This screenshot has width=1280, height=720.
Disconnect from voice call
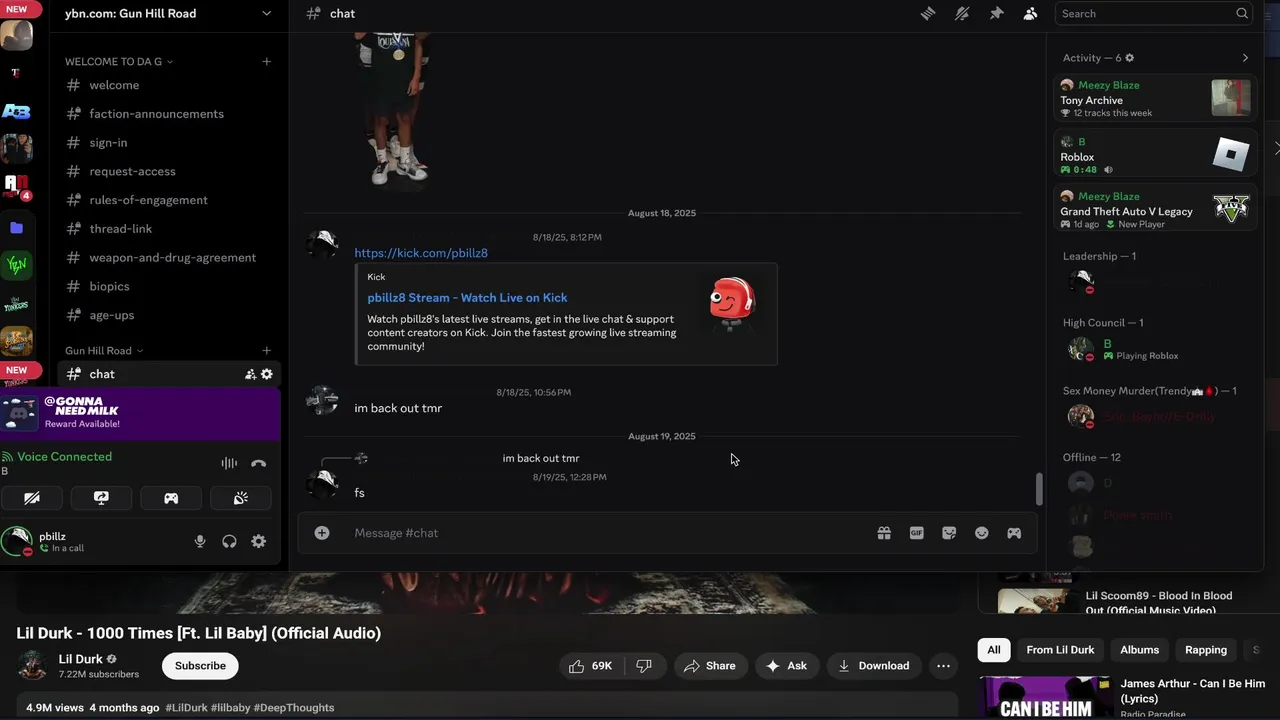tap(259, 463)
